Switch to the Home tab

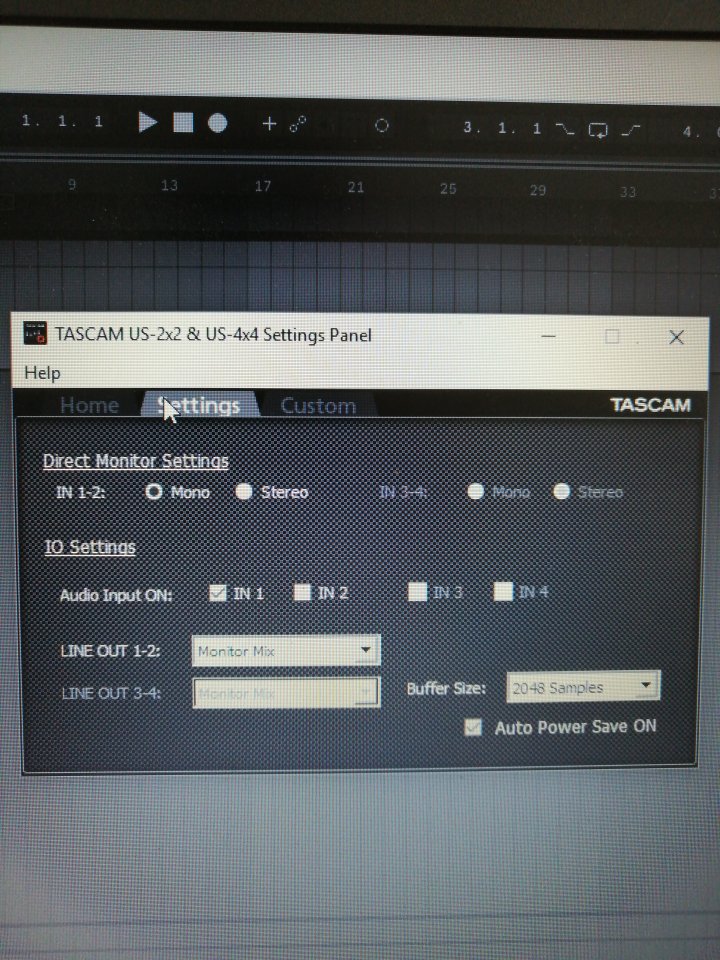[x=89, y=405]
